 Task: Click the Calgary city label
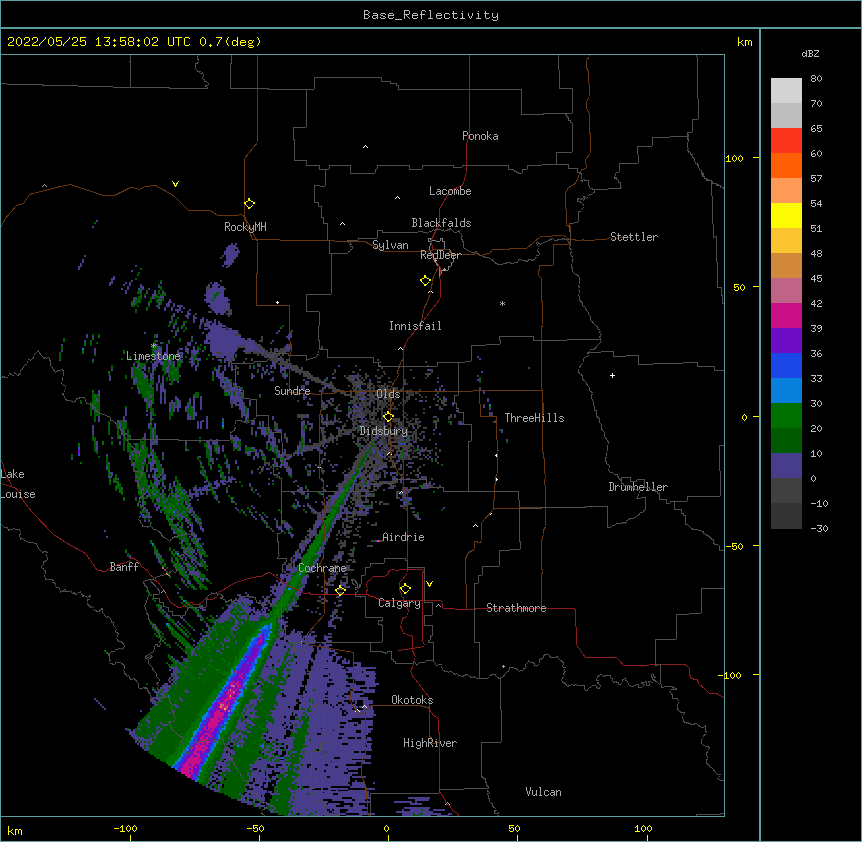[400, 603]
